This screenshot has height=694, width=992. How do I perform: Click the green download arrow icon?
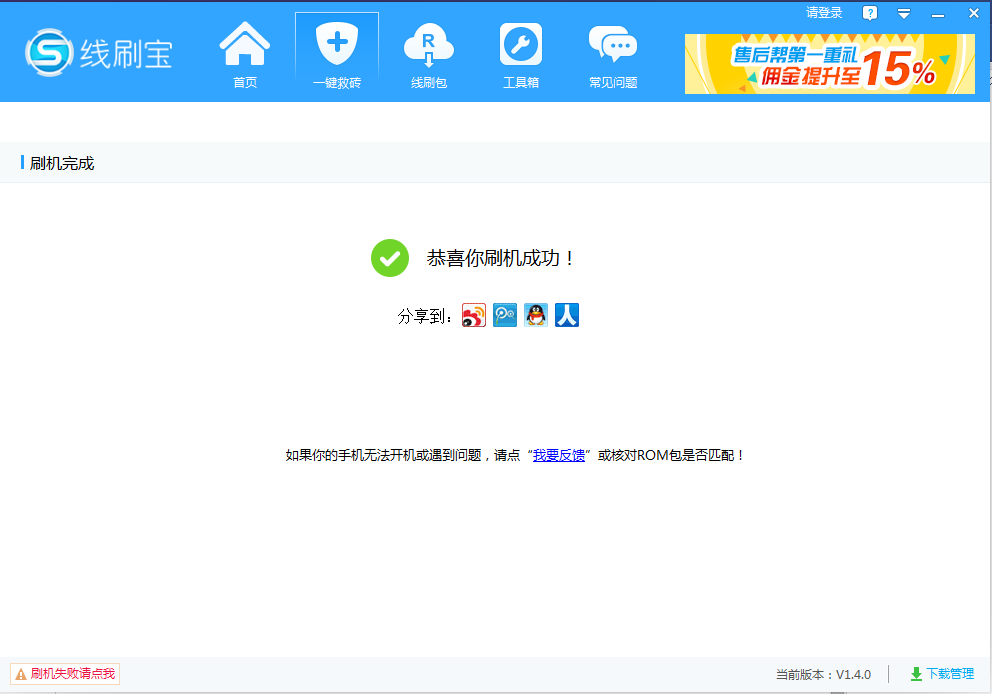pos(916,674)
